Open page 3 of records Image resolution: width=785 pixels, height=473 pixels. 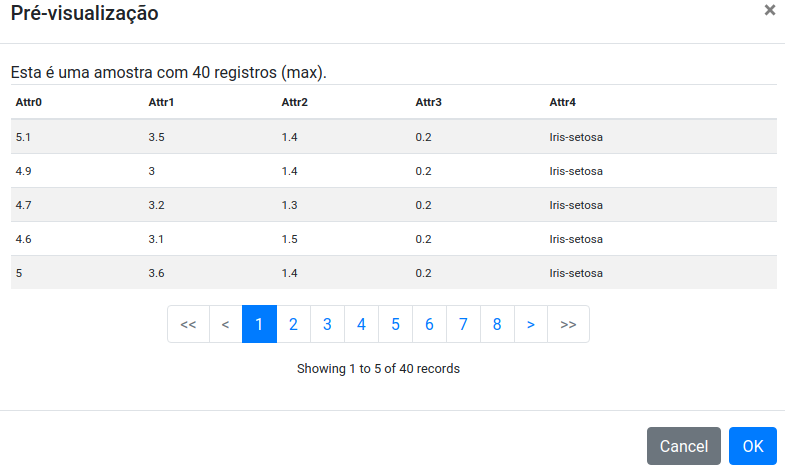coord(327,324)
